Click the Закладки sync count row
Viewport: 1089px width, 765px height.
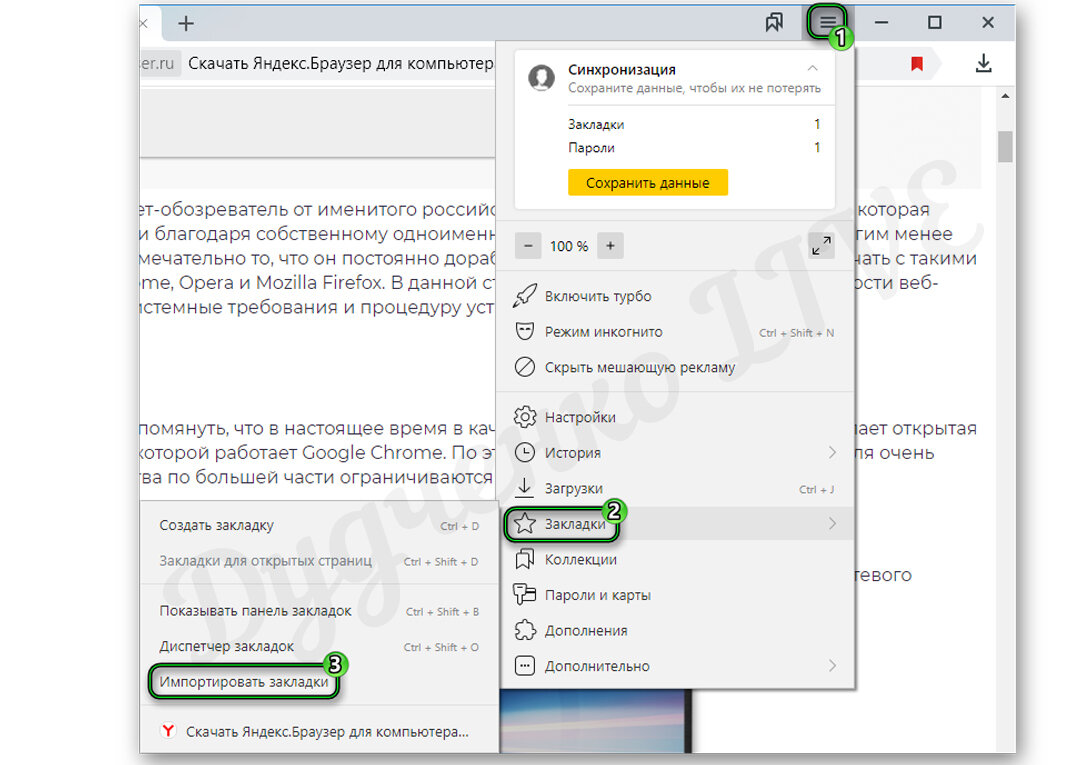694,124
